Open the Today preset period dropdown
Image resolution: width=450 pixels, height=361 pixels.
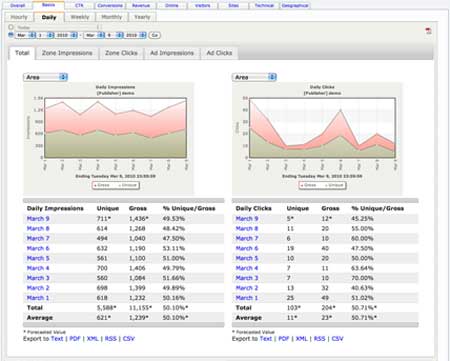click(x=57, y=27)
